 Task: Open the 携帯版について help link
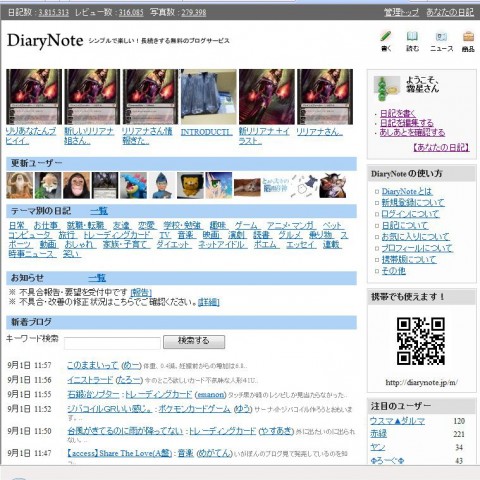[409, 259]
